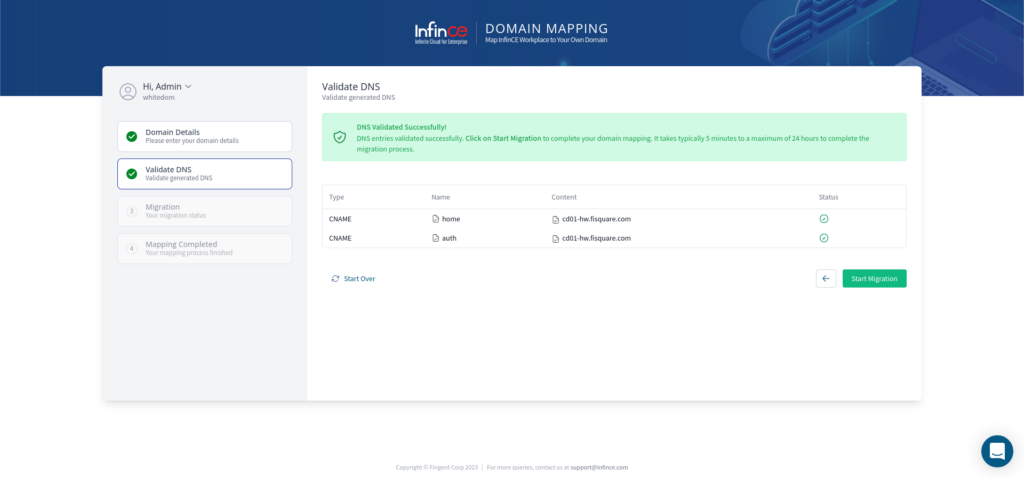Click the Status column header
This screenshot has width=1024, height=478.
pyautogui.click(x=828, y=197)
